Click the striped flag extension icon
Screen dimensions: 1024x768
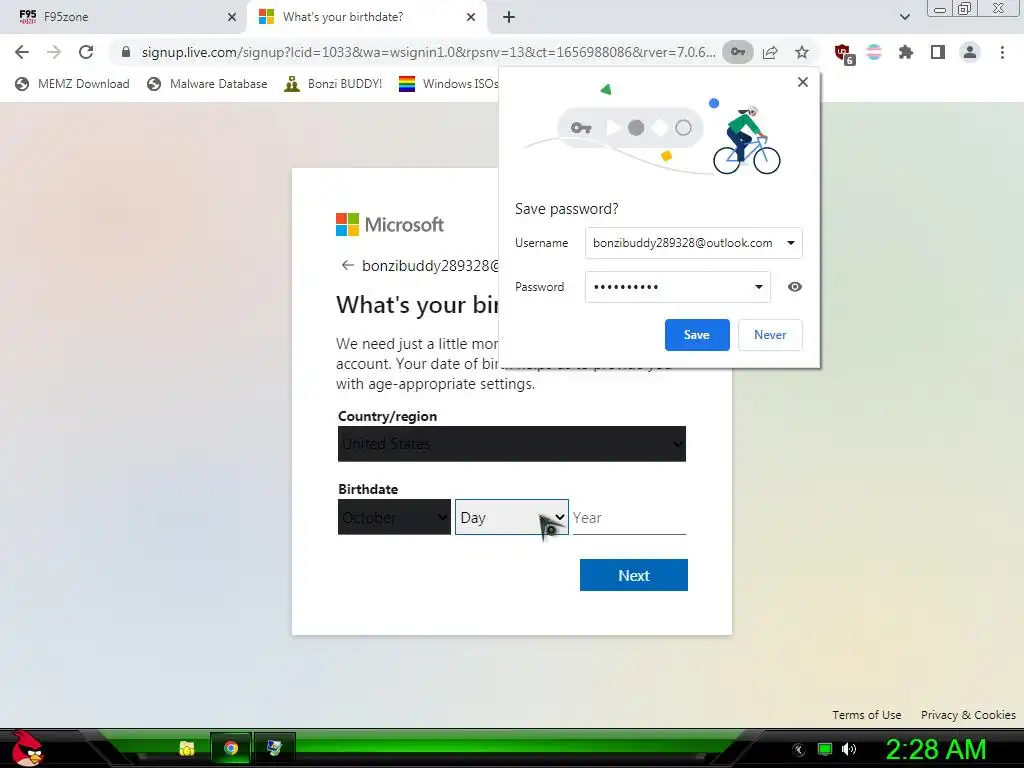pyautogui.click(x=874, y=52)
